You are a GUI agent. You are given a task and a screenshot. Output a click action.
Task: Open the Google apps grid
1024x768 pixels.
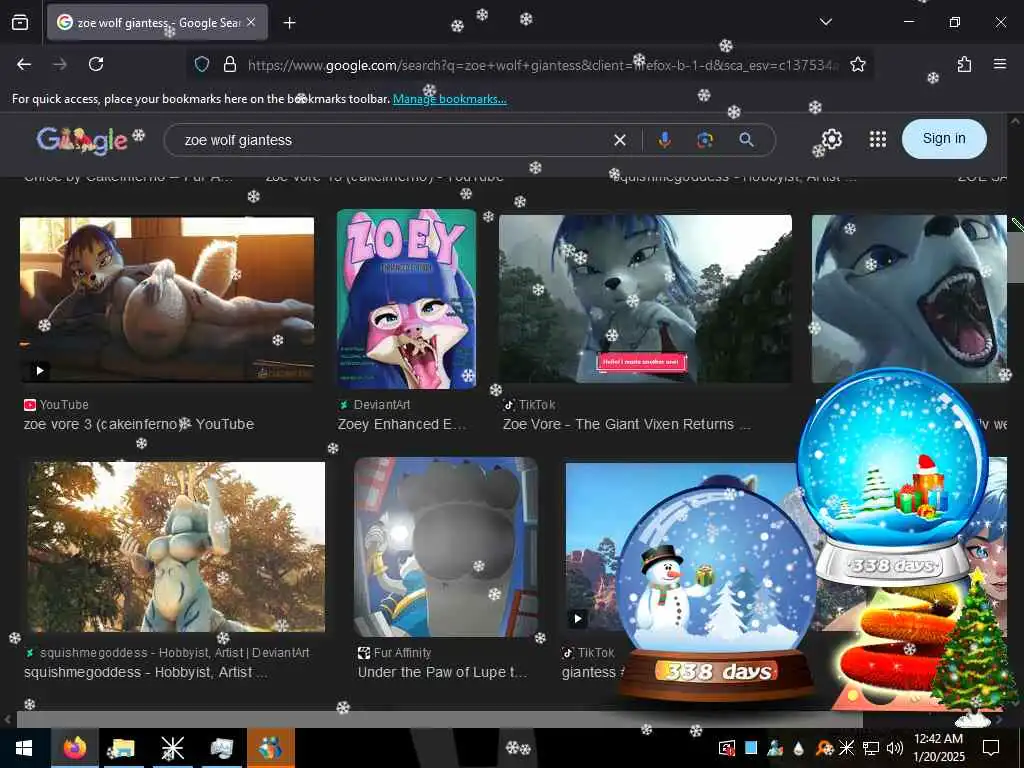click(x=878, y=139)
